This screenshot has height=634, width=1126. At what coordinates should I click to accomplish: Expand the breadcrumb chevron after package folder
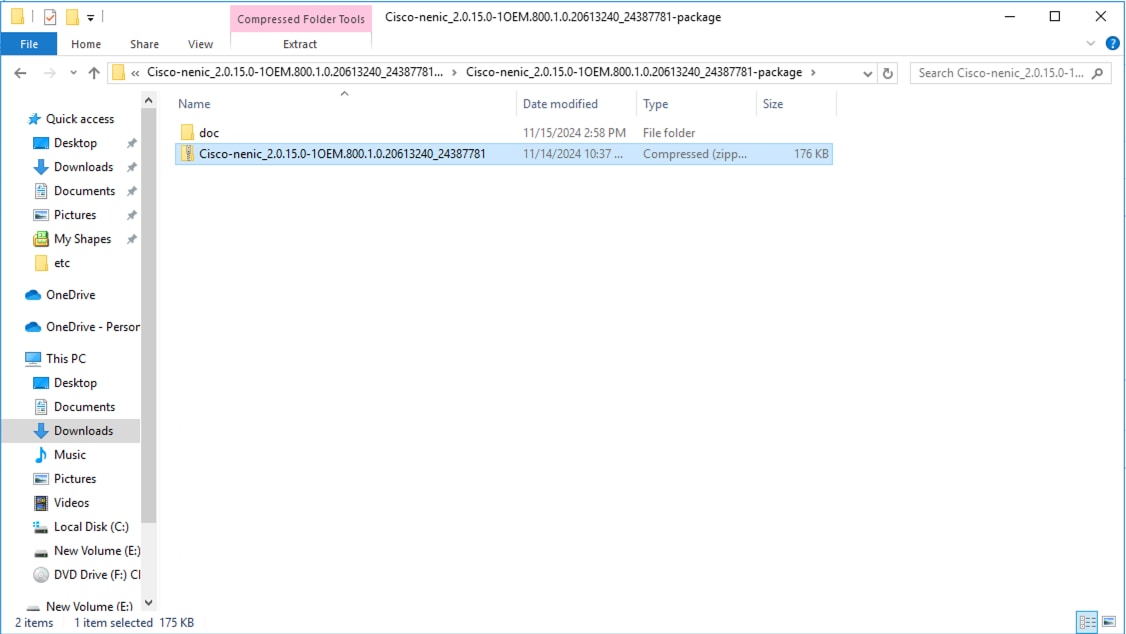click(813, 73)
